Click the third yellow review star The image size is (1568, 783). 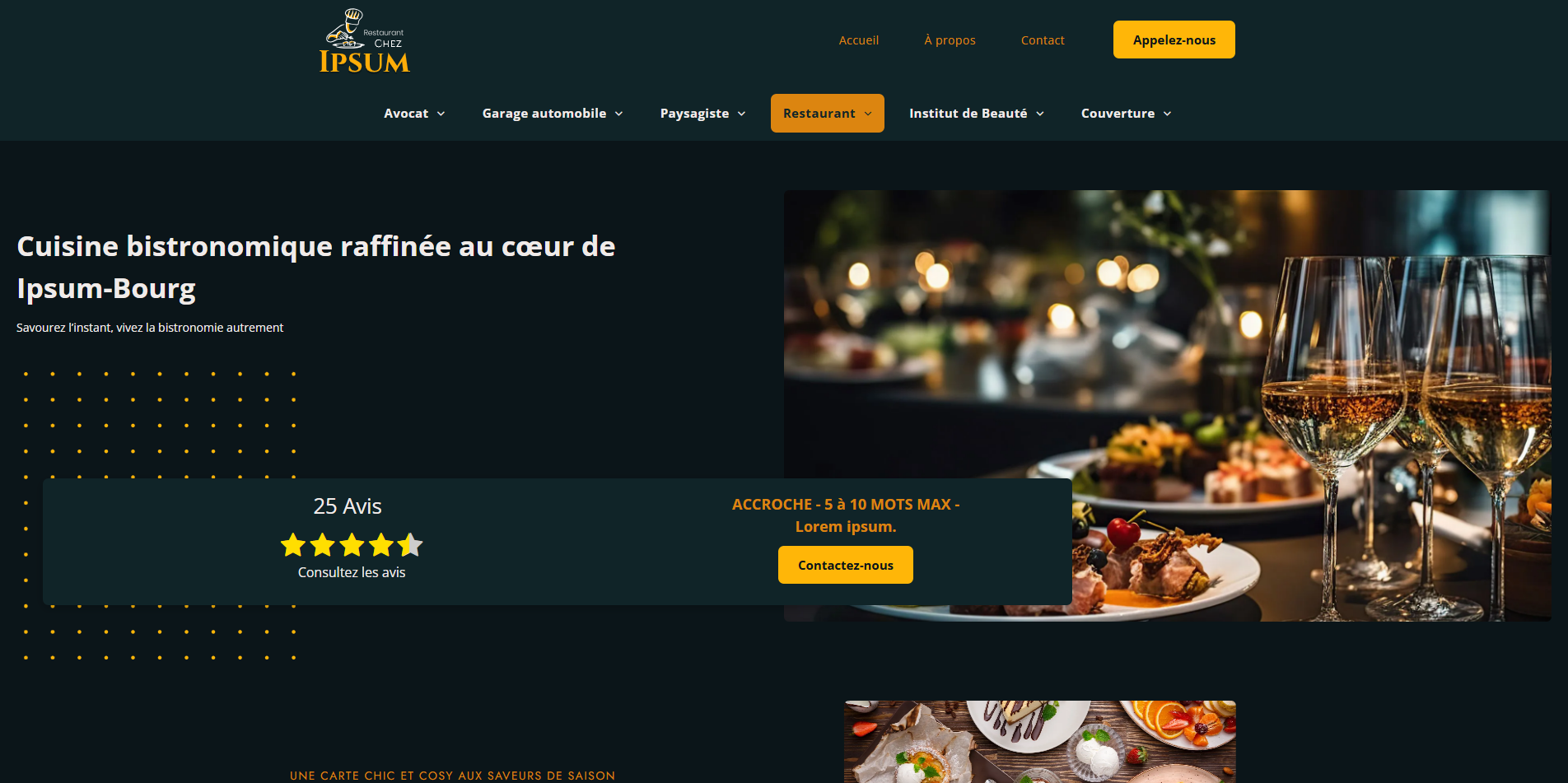352,545
